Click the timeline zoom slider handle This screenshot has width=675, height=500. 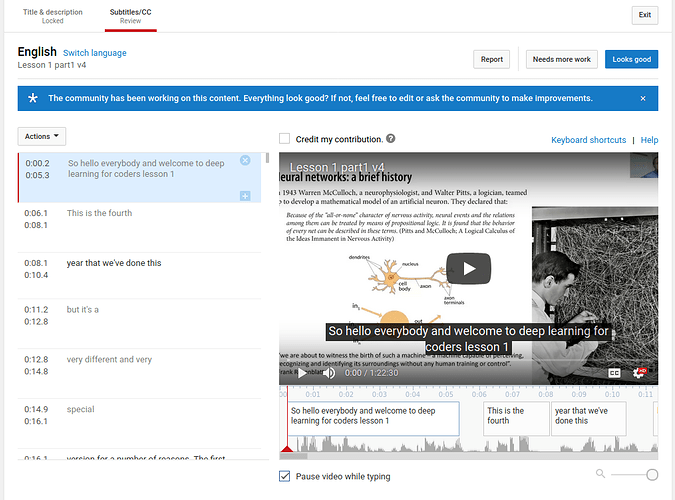pos(652,475)
